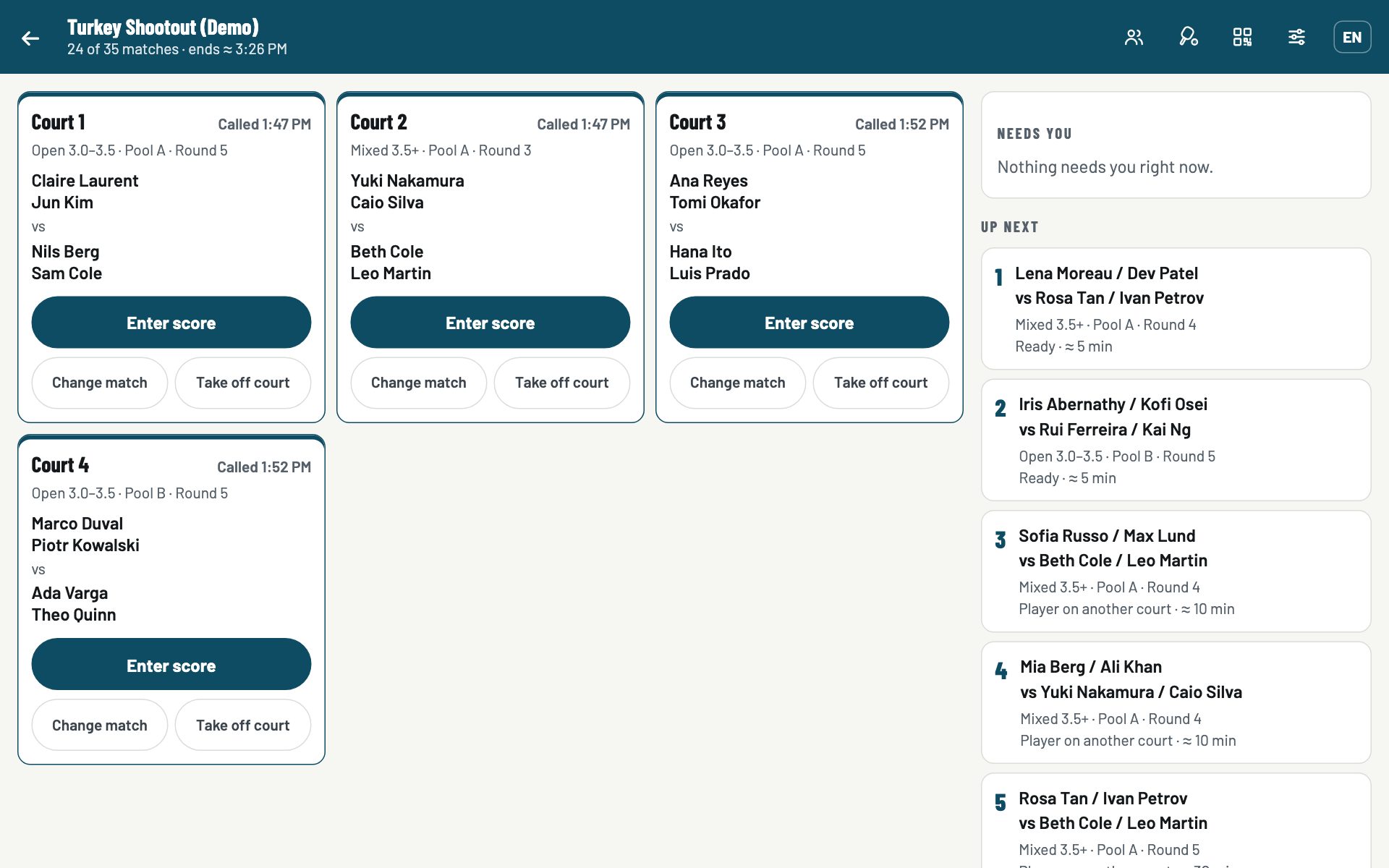Switch language with EN button
This screenshot has height=868, width=1389.
coord(1352,37)
